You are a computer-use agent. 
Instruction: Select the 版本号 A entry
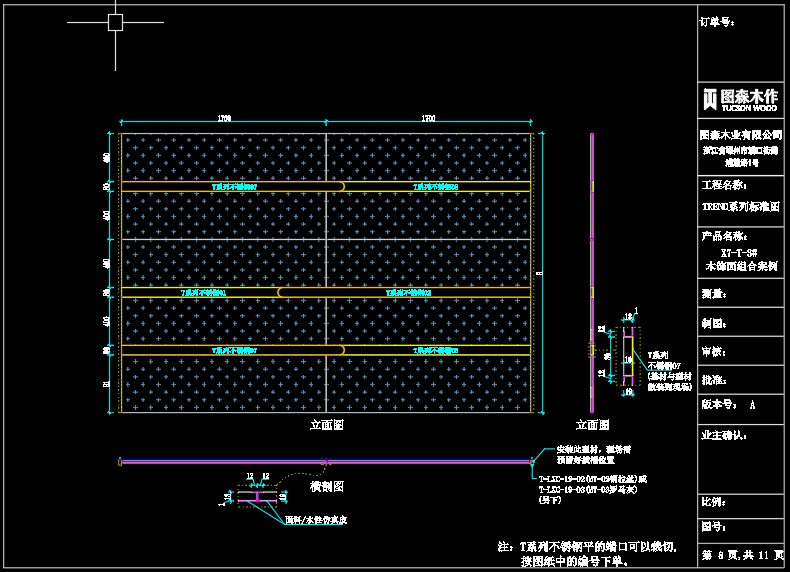[x=729, y=405]
